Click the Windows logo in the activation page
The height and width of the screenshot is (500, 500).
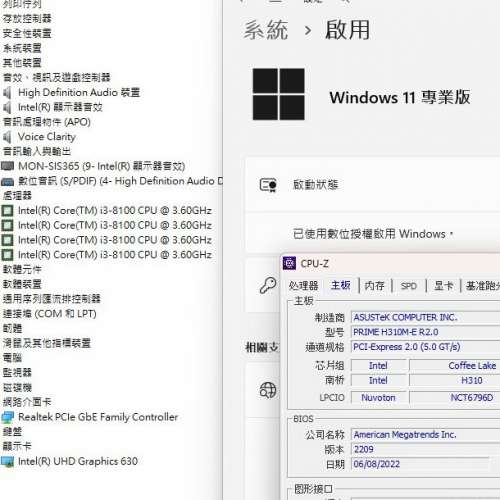(278, 94)
